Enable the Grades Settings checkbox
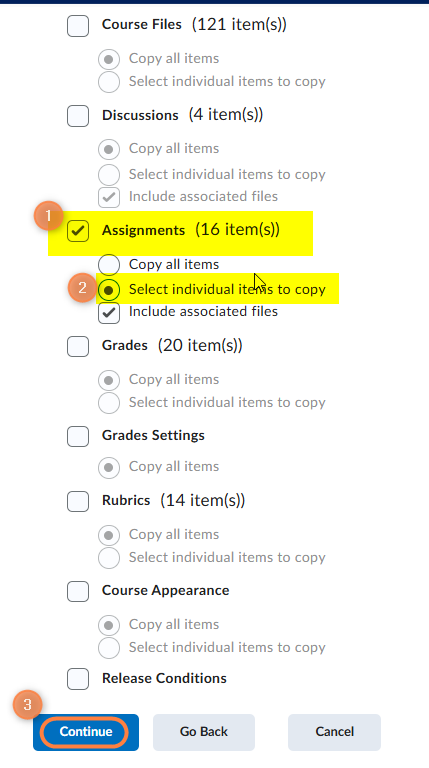This screenshot has height=768, width=429. pyautogui.click(x=78, y=436)
